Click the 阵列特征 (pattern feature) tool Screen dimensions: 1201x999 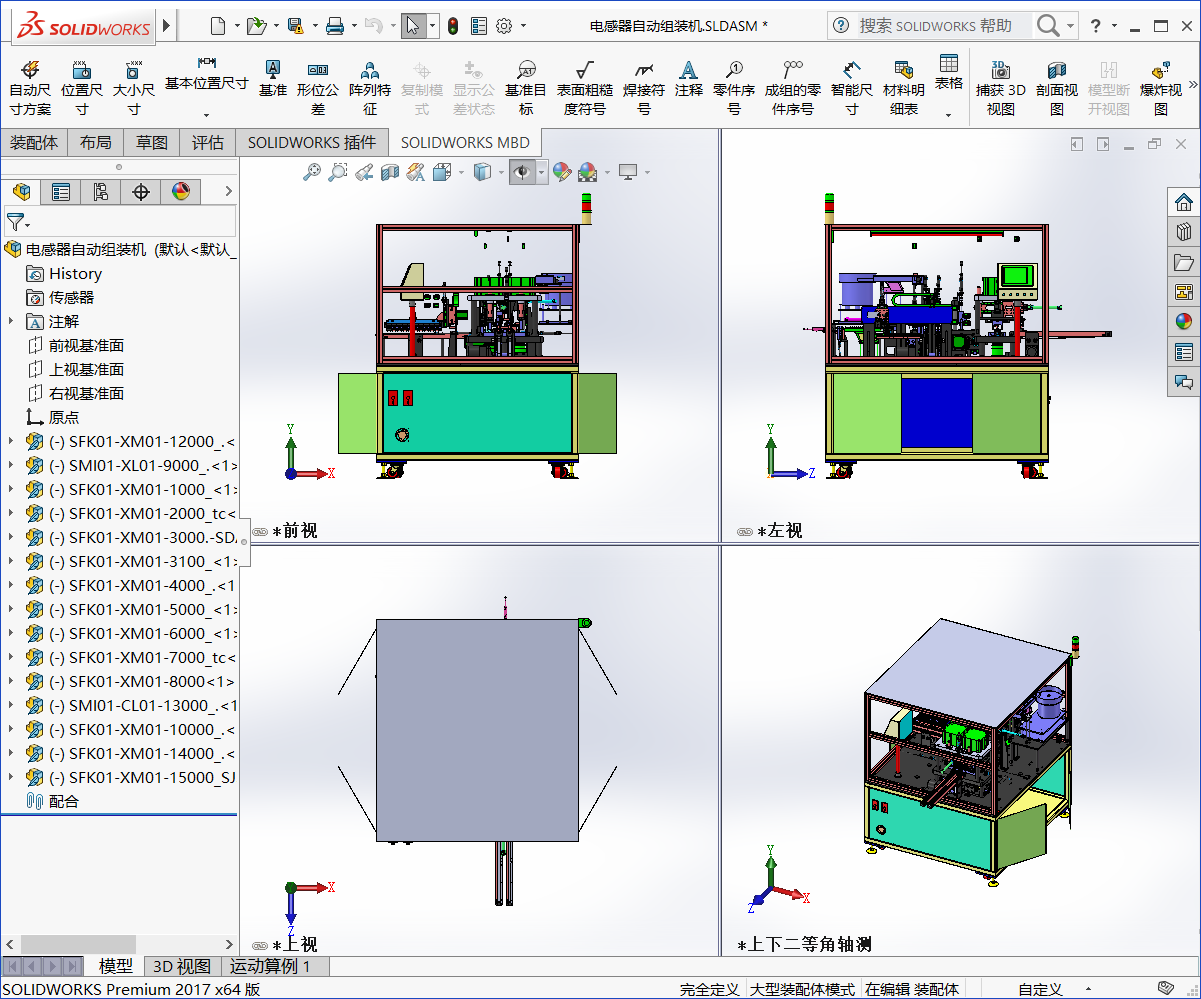(370, 87)
